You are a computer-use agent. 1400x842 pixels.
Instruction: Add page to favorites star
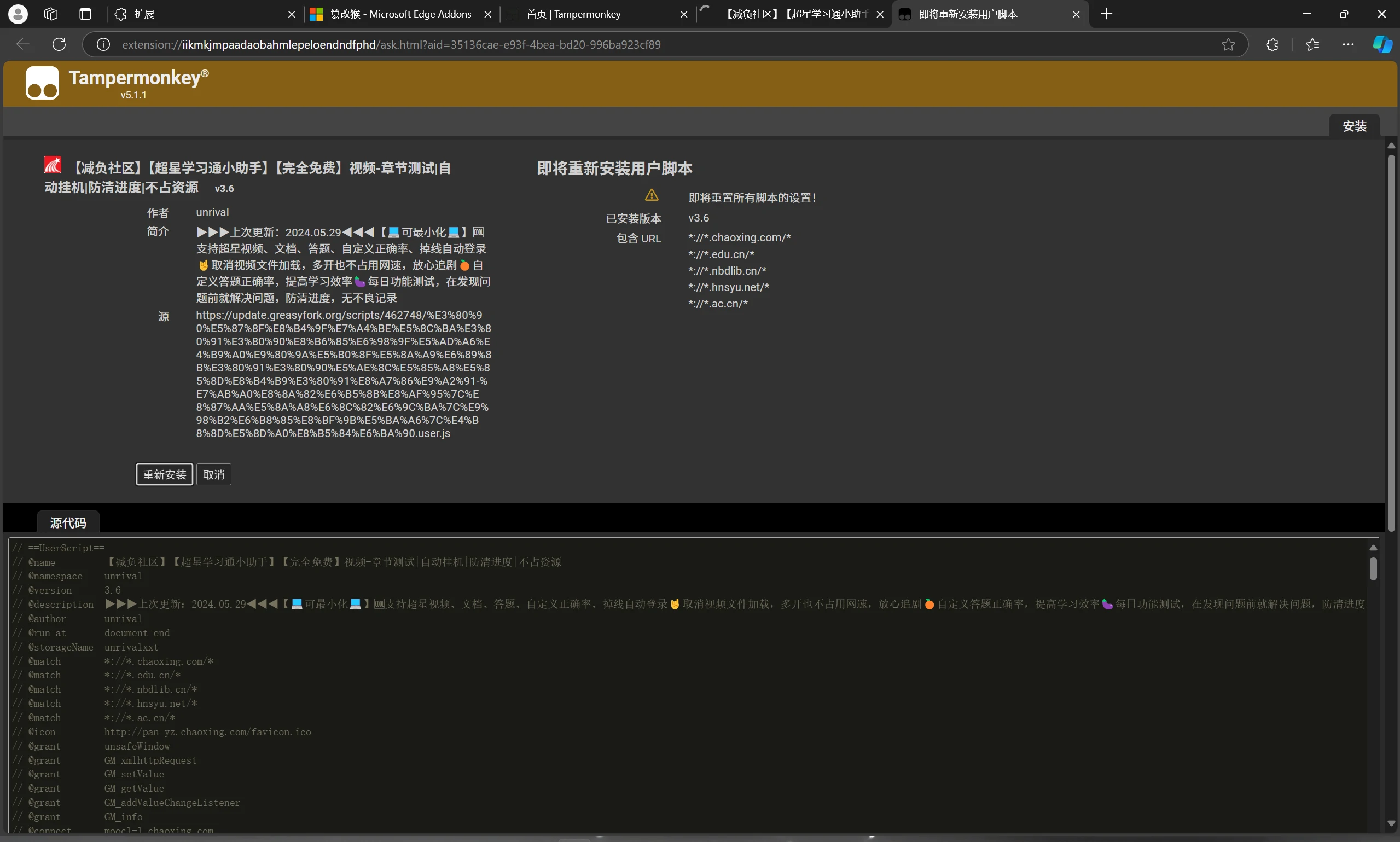(x=1228, y=44)
